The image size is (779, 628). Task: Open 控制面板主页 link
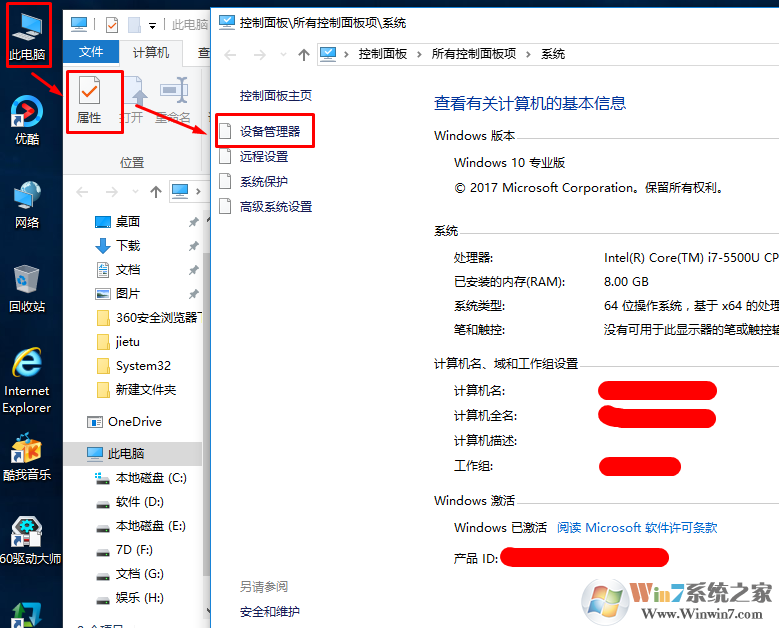pos(276,95)
